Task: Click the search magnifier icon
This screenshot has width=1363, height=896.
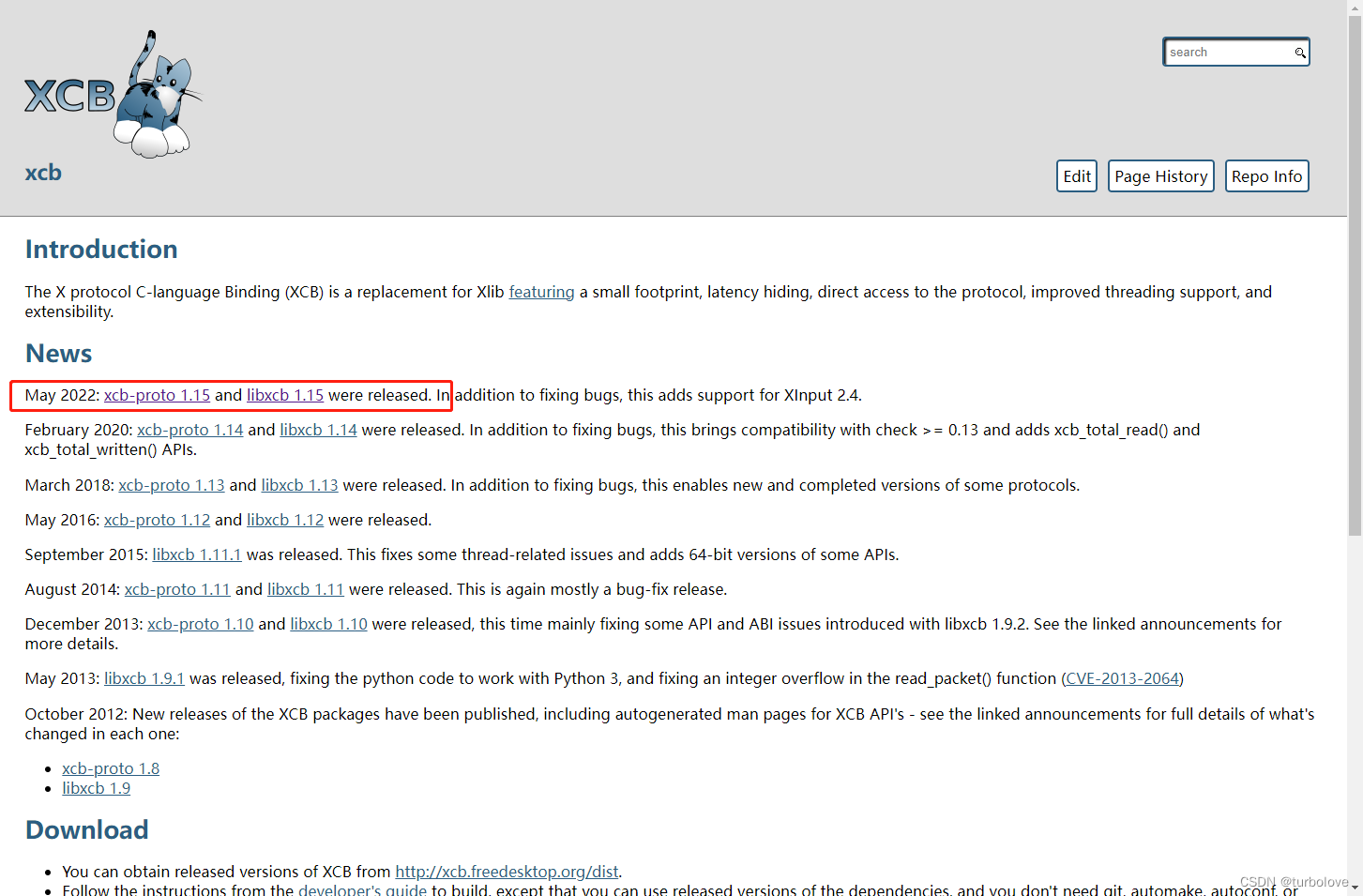Action: (1300, 53)
